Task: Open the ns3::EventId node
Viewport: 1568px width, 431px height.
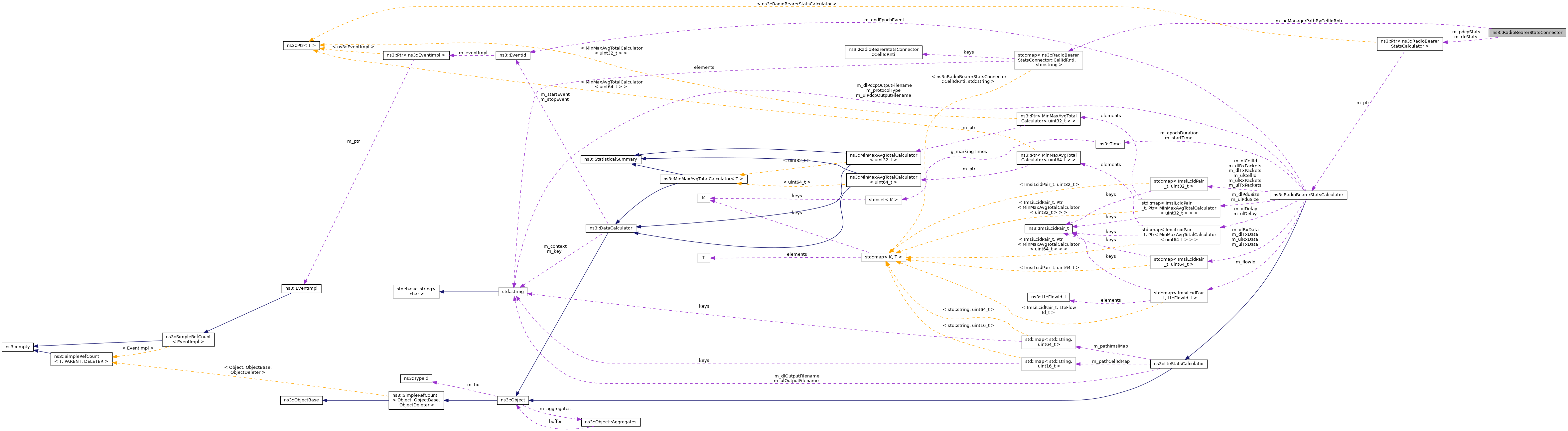Action: (512, 56)
